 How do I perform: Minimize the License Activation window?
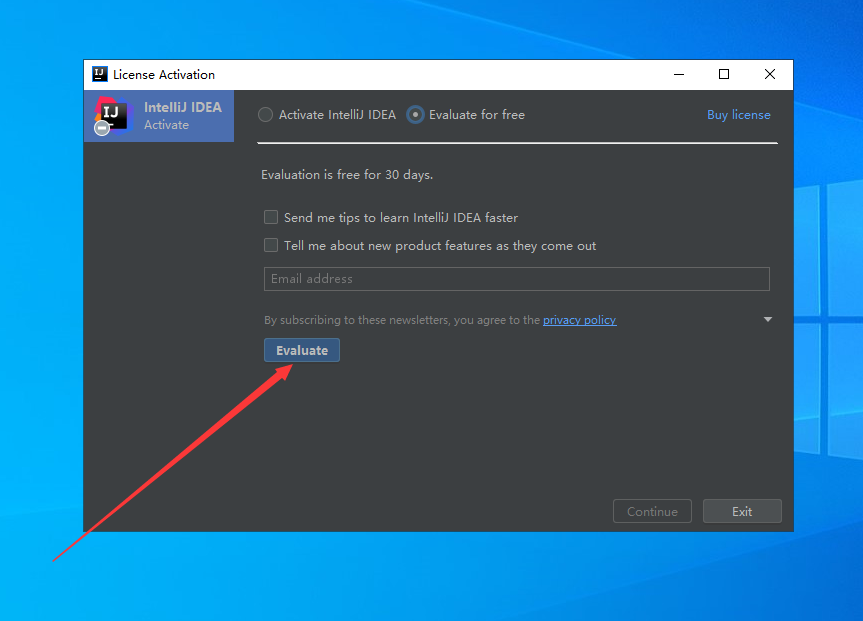678,74
